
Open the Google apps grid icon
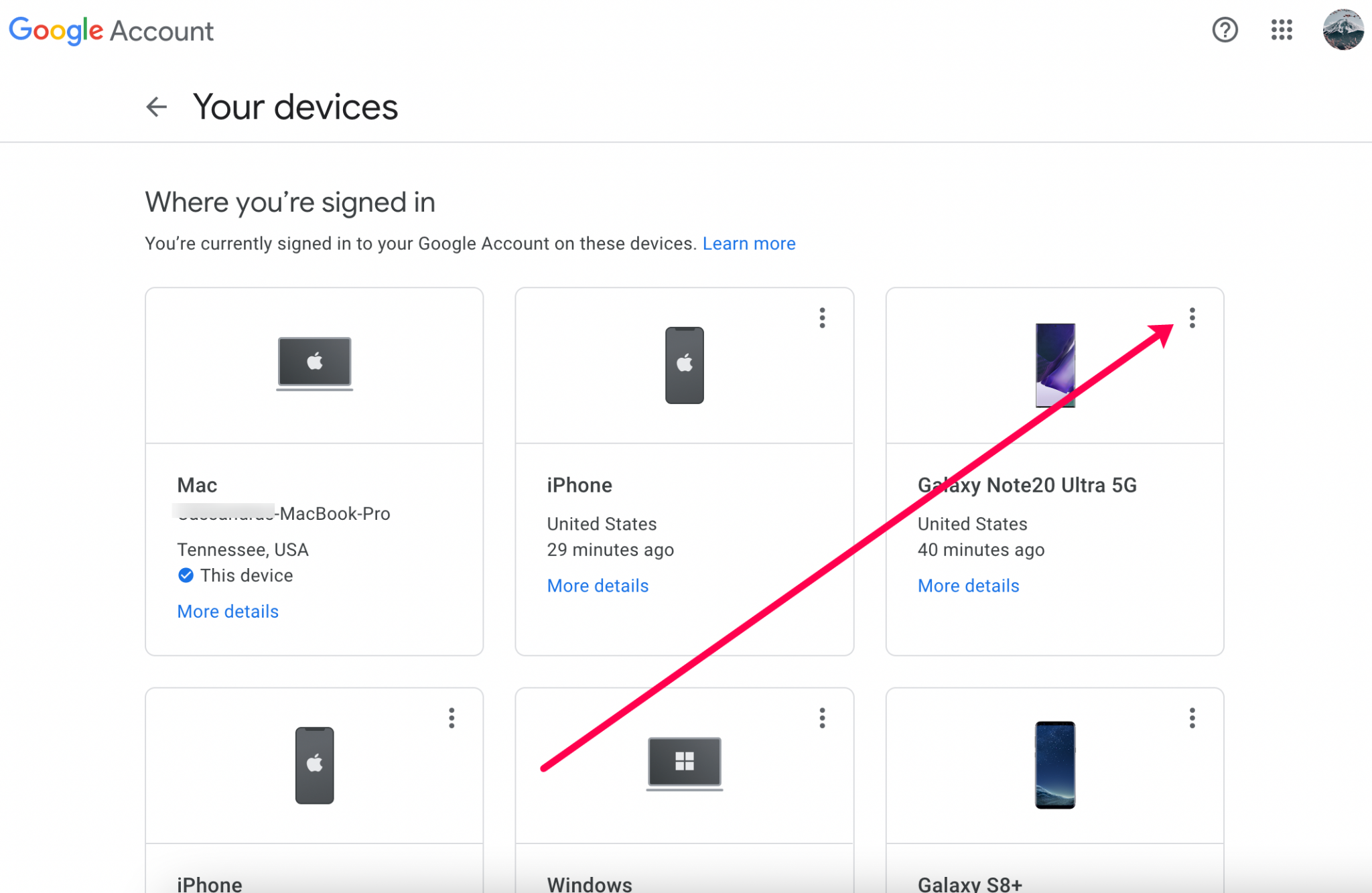coord(1280,30)
